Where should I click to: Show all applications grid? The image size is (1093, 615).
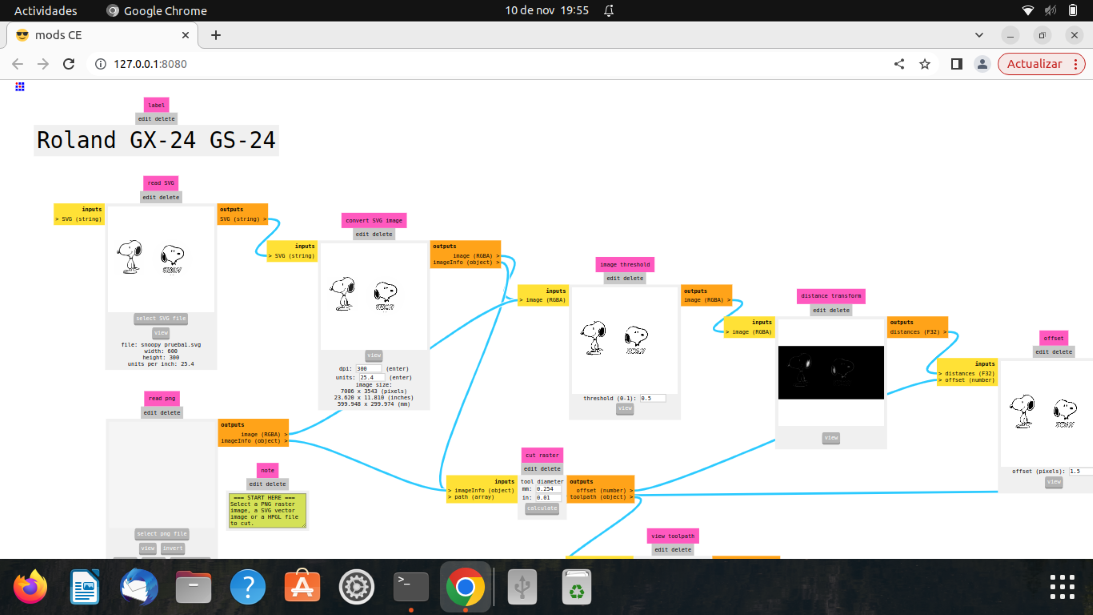(1062, 586)
